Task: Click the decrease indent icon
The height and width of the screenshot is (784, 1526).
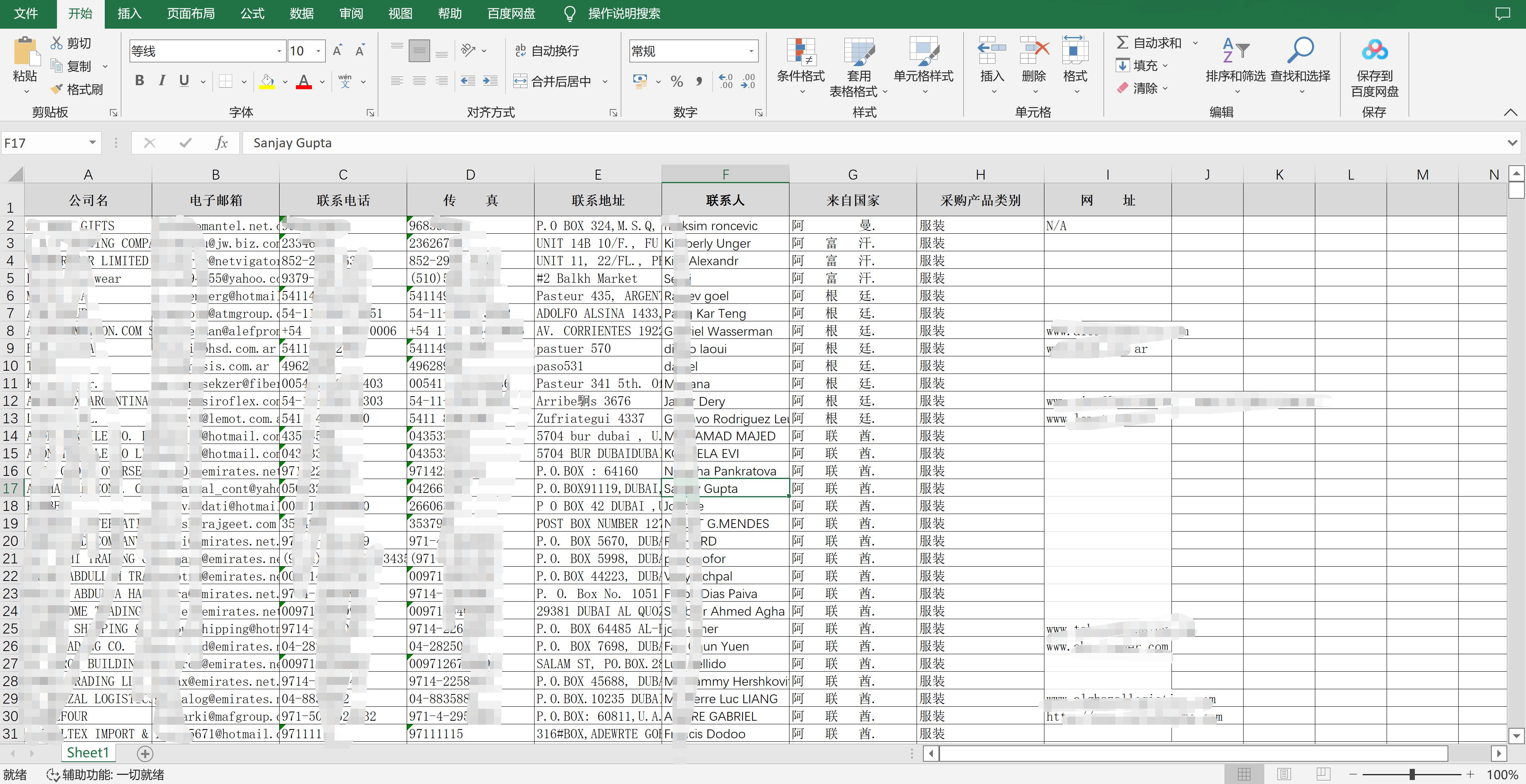Action: click(468, 81)
